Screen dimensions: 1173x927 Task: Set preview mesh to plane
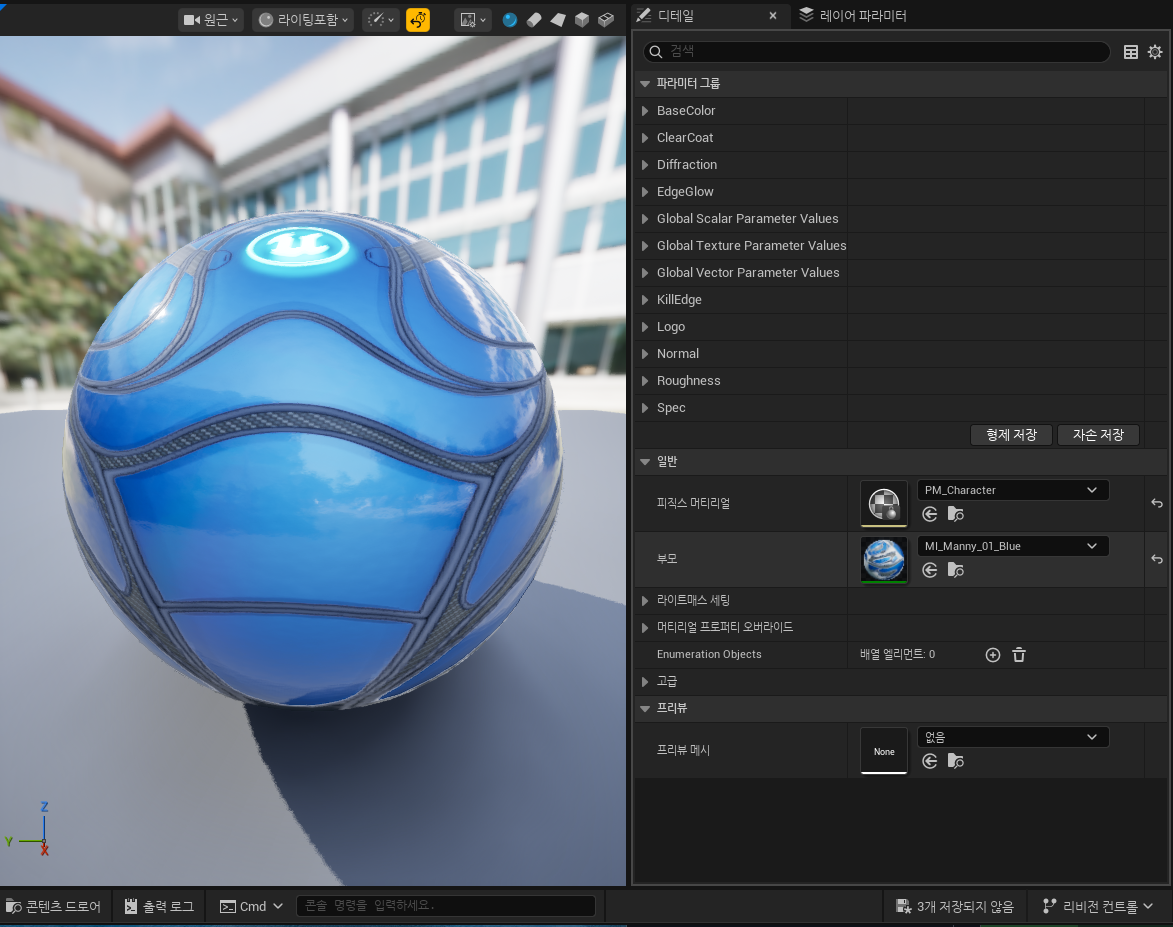pyautogui.click(x=558, y=19)
